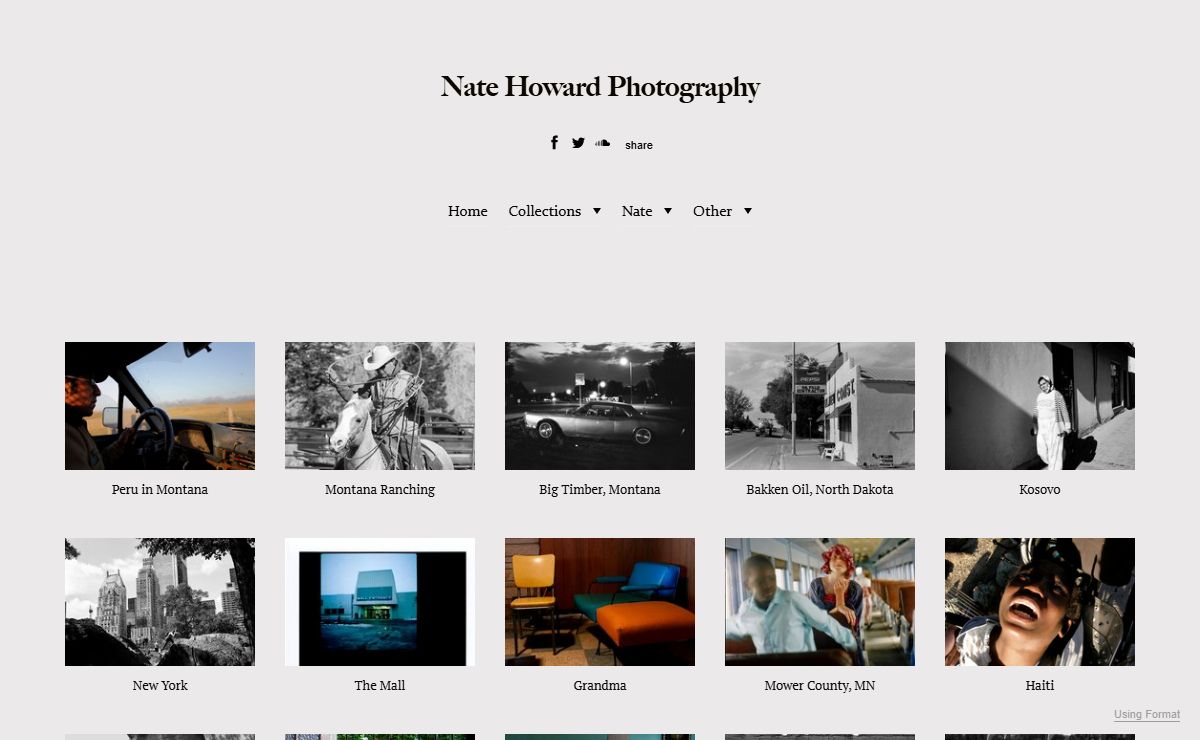
Task: Click The Mall caption
Action: [380, 686]
